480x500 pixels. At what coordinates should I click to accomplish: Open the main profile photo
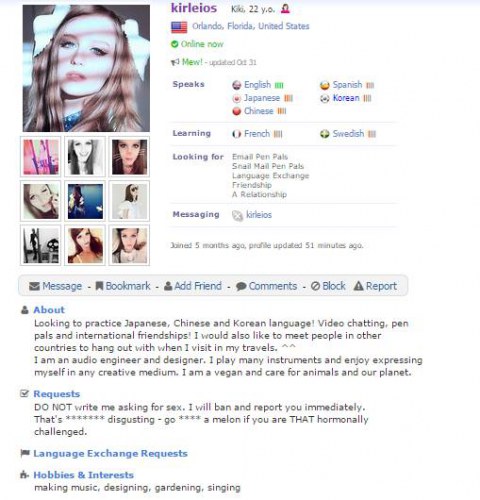coord(86,68)
